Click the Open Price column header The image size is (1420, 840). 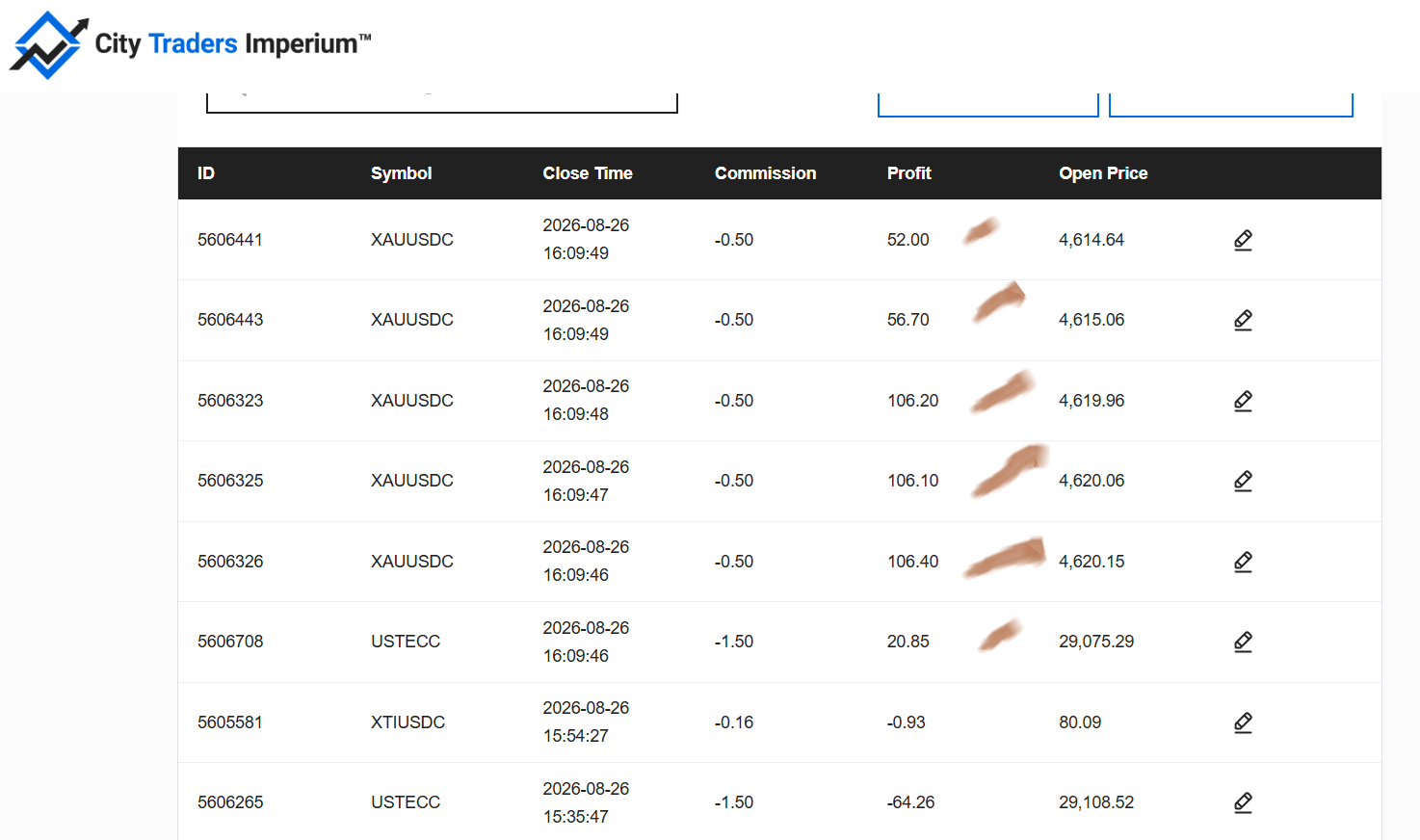[x=1103, y=173]
